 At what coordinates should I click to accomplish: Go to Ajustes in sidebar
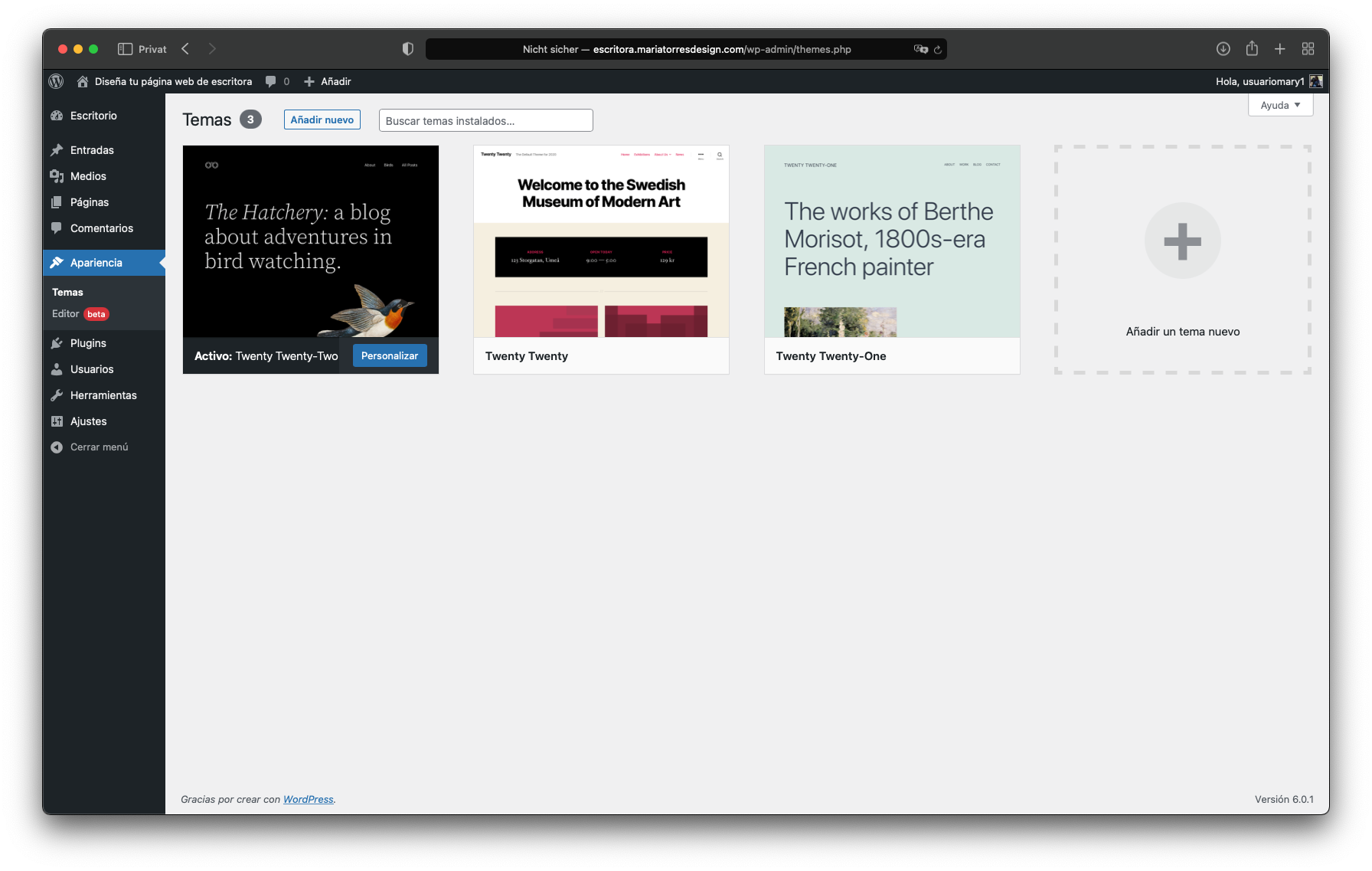pos(88,421)
